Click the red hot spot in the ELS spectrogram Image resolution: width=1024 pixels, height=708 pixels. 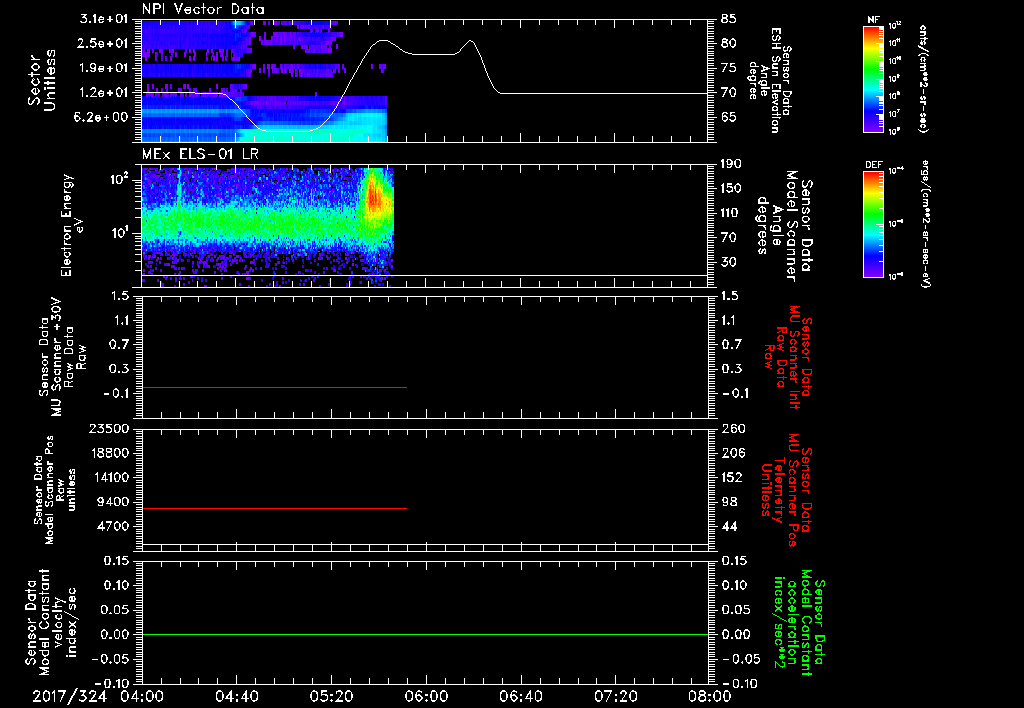(374, 196)
